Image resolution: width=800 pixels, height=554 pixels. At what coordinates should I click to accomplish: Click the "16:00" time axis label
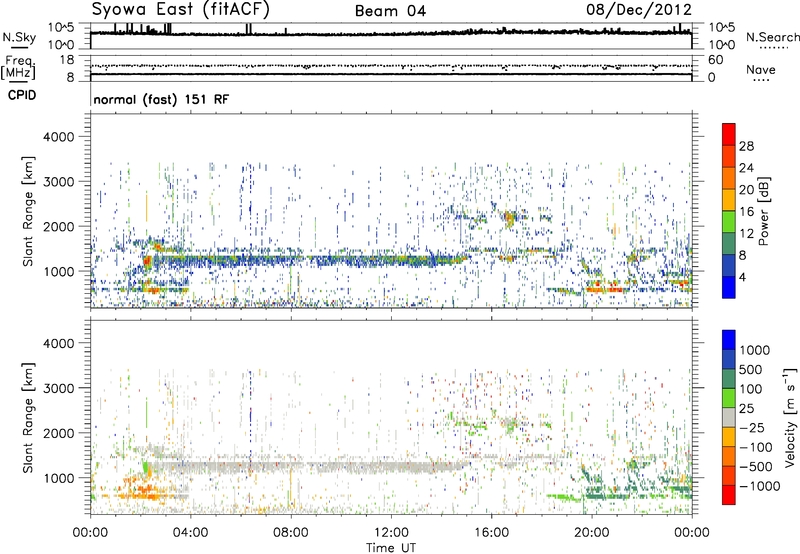(491, 533)
